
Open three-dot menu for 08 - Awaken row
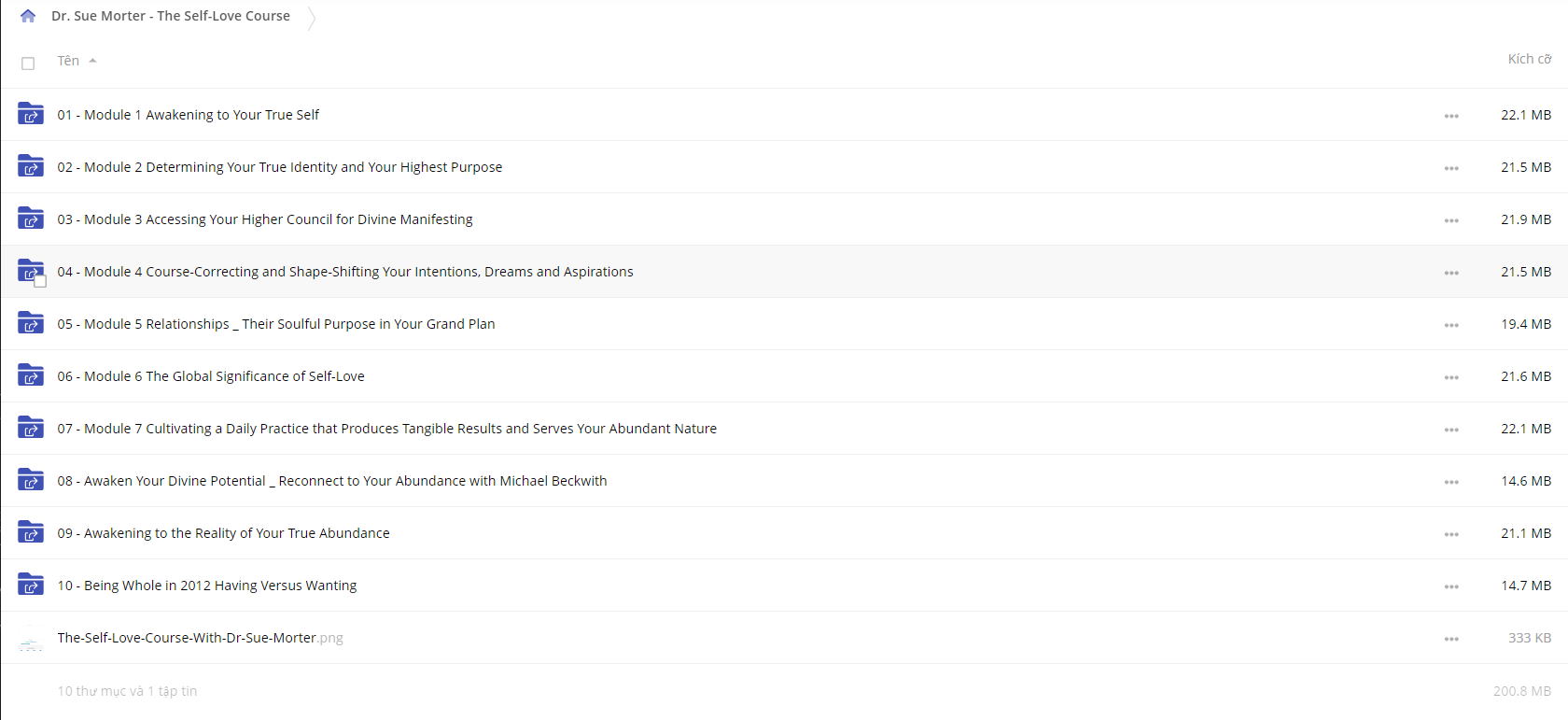point(1451,482)
